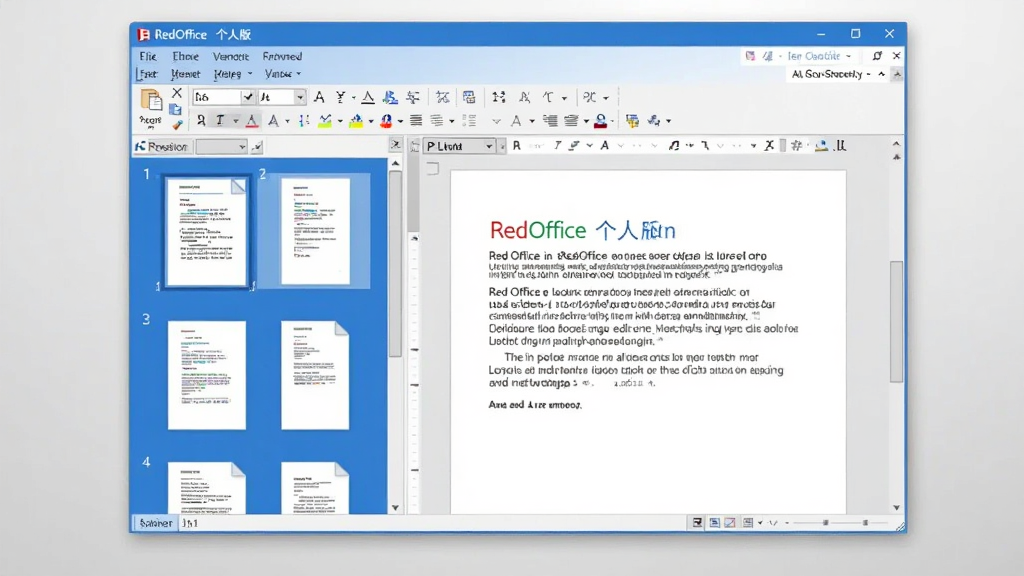Click the small check icon right of Revision dropdown
The height and width of the screenshot is (576, 1024).
tap(257, 147)
